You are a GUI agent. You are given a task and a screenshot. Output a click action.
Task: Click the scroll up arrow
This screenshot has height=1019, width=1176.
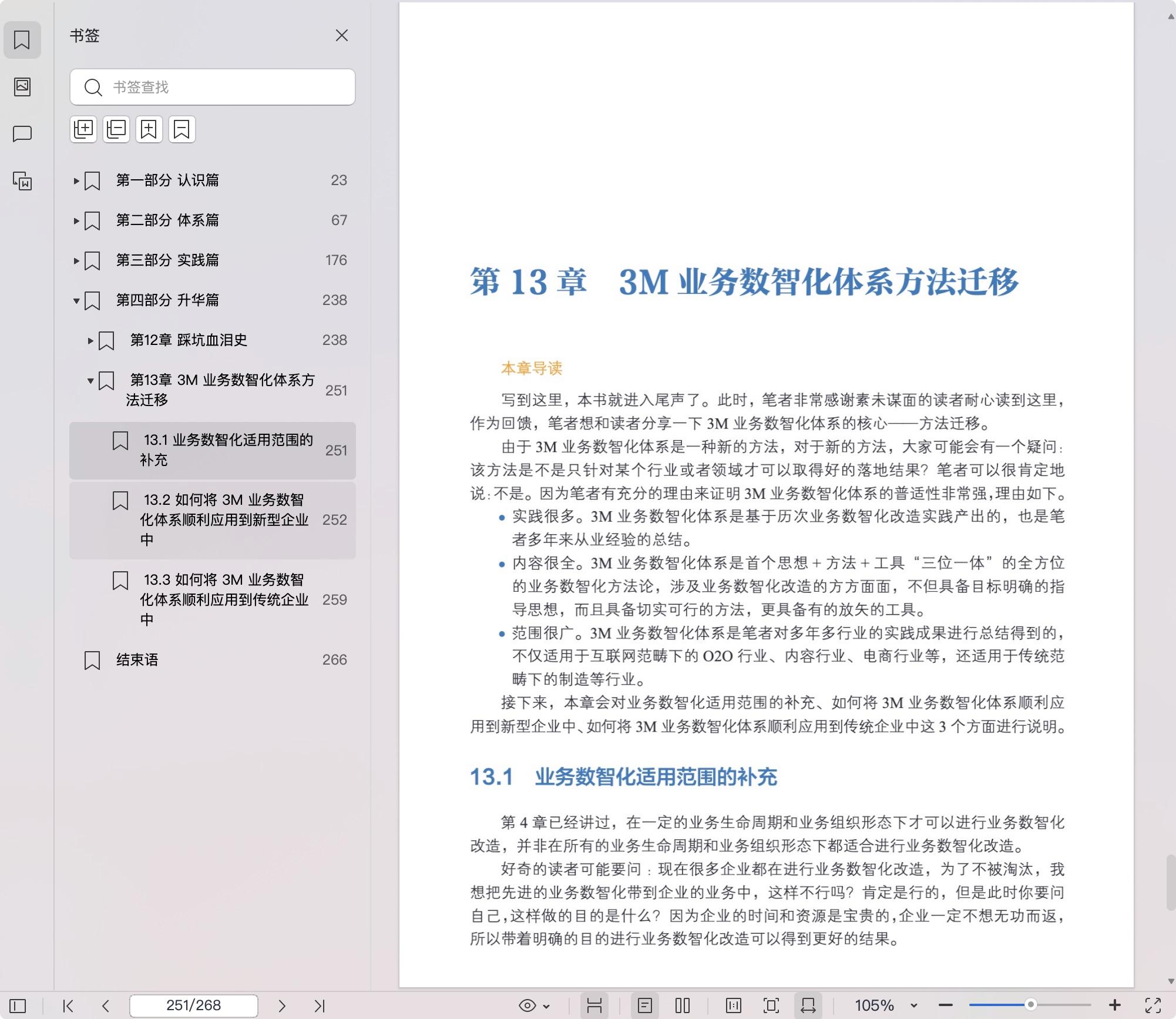point(1171,16)
